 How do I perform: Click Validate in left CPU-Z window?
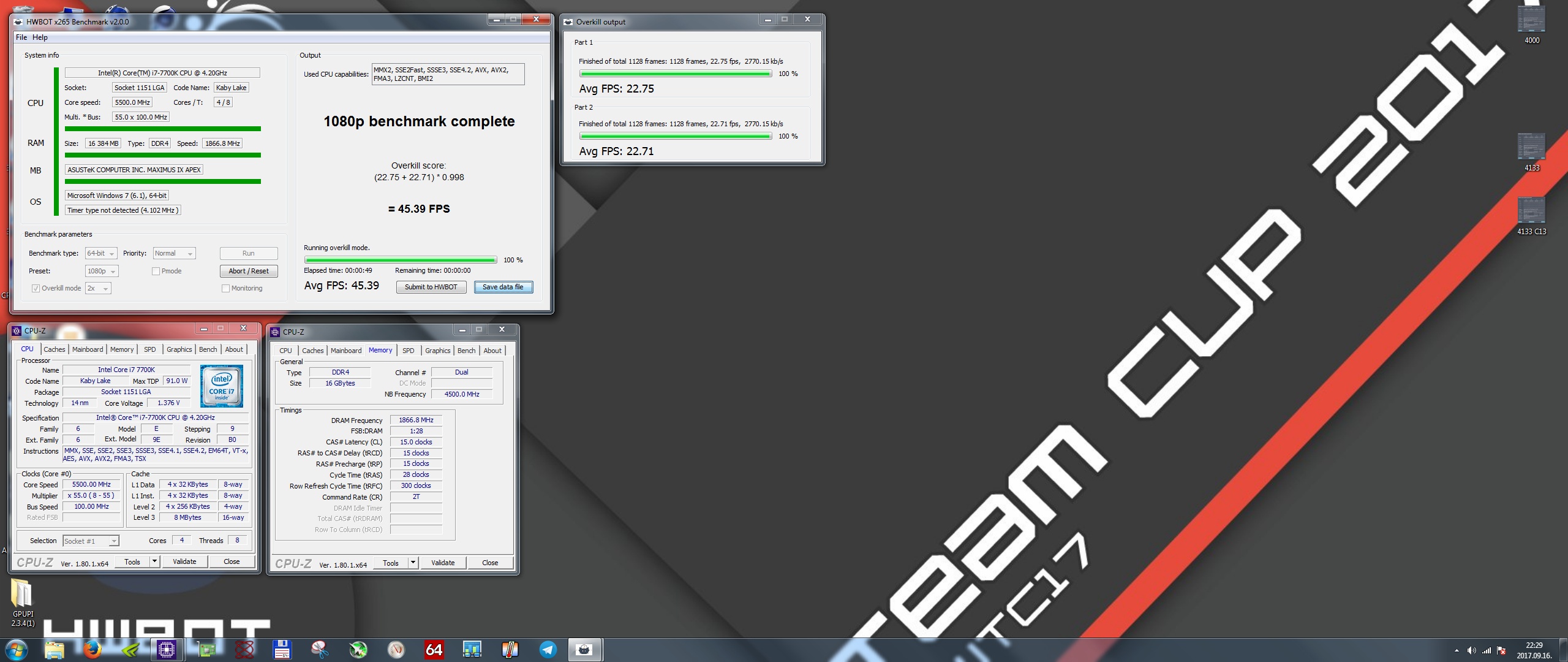(184, 561)
